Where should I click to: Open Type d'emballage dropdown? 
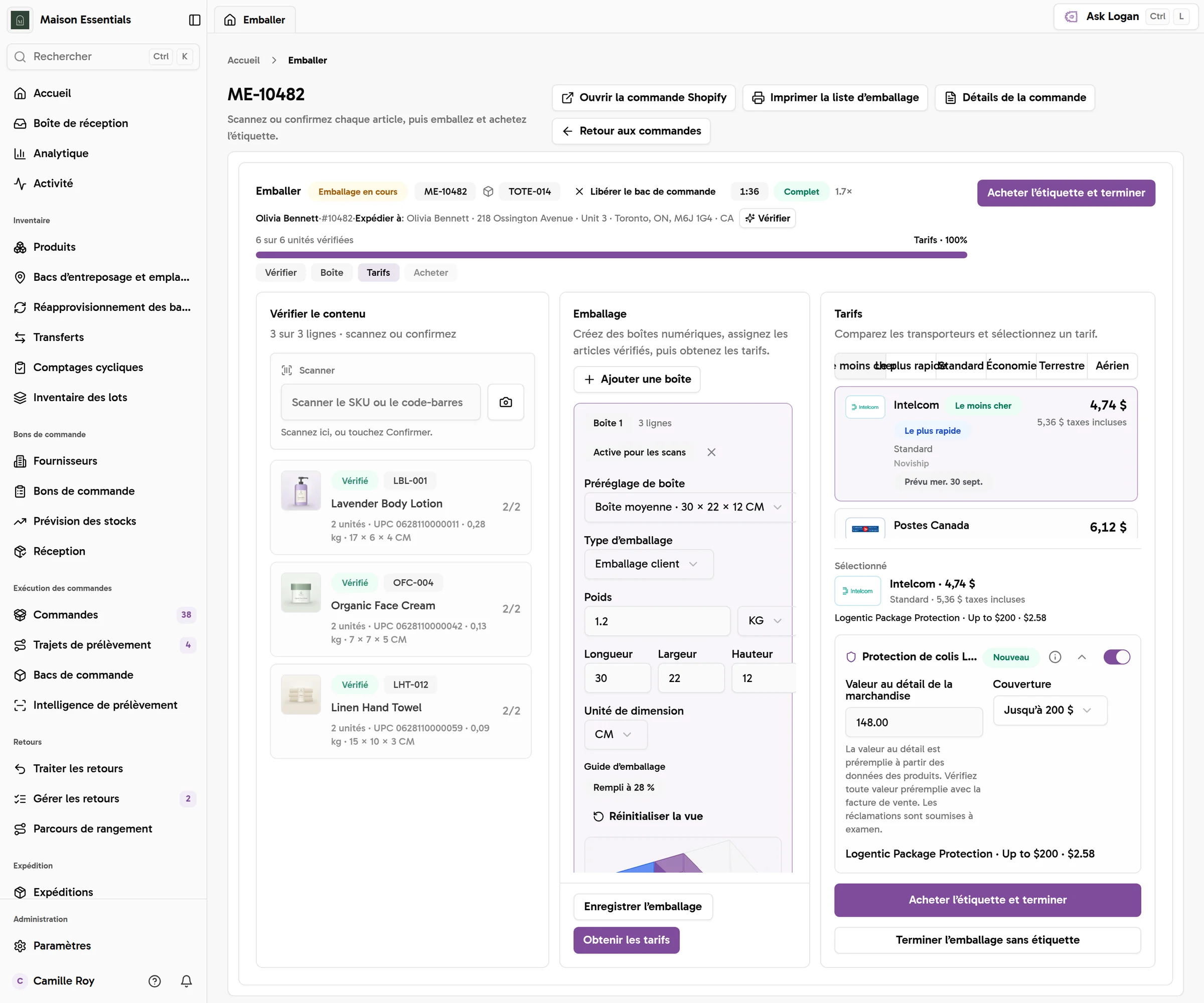[649, 564]
